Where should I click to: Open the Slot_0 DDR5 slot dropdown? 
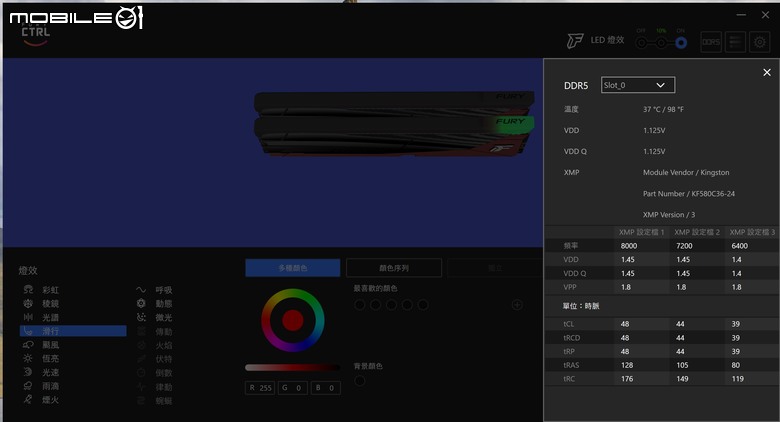pos(638,85)
